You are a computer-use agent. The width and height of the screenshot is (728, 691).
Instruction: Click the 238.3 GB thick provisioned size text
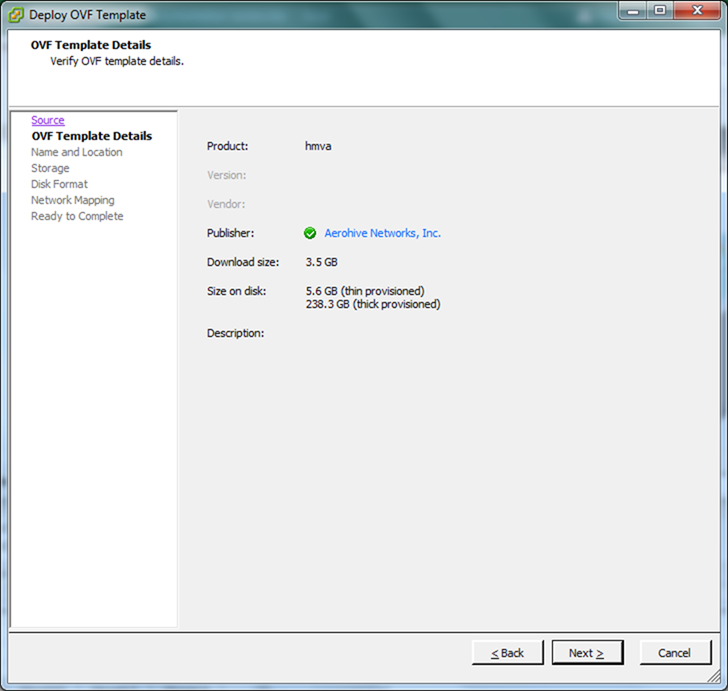click(x=372, y=304)
